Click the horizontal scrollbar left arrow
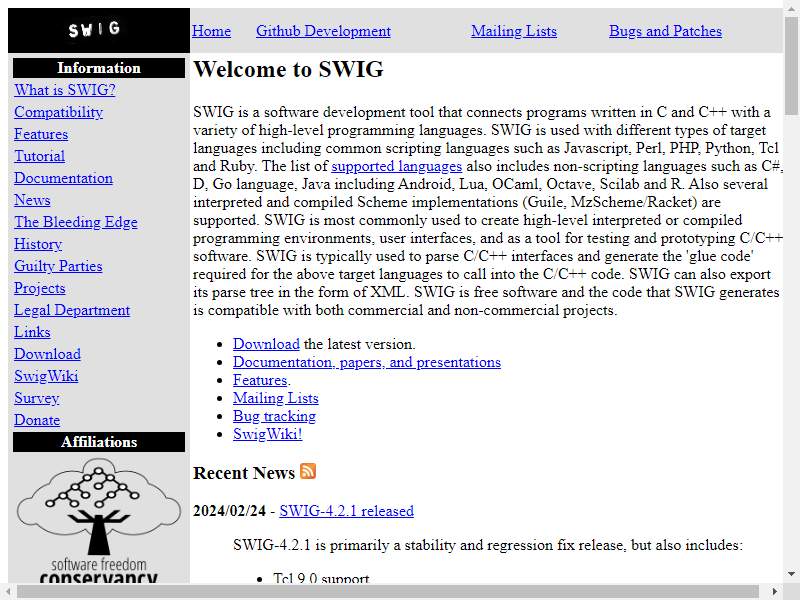800x600 pixels. [x=8, y=592]
